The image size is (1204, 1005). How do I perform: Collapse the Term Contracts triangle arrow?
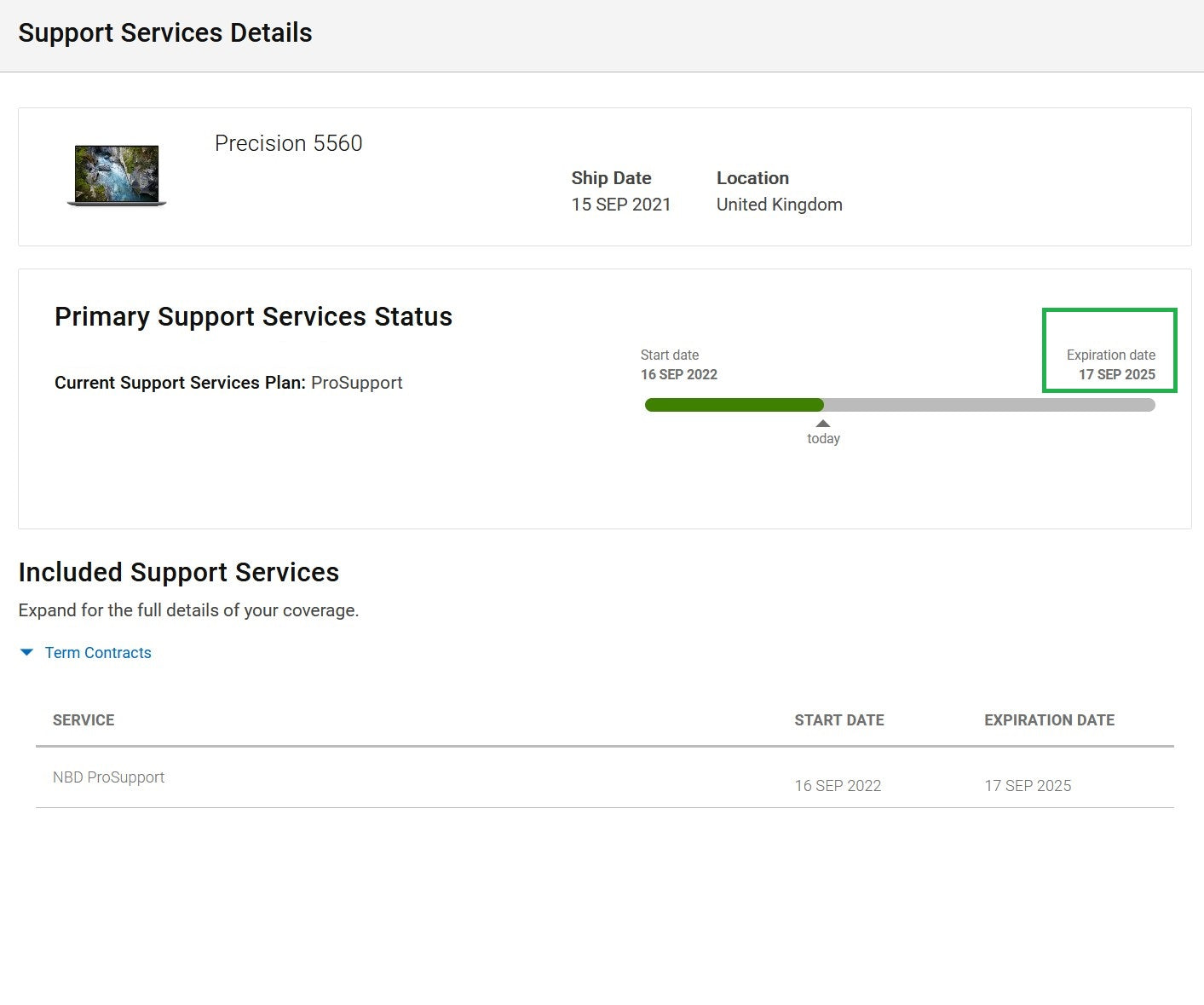(x=26, y=653)
